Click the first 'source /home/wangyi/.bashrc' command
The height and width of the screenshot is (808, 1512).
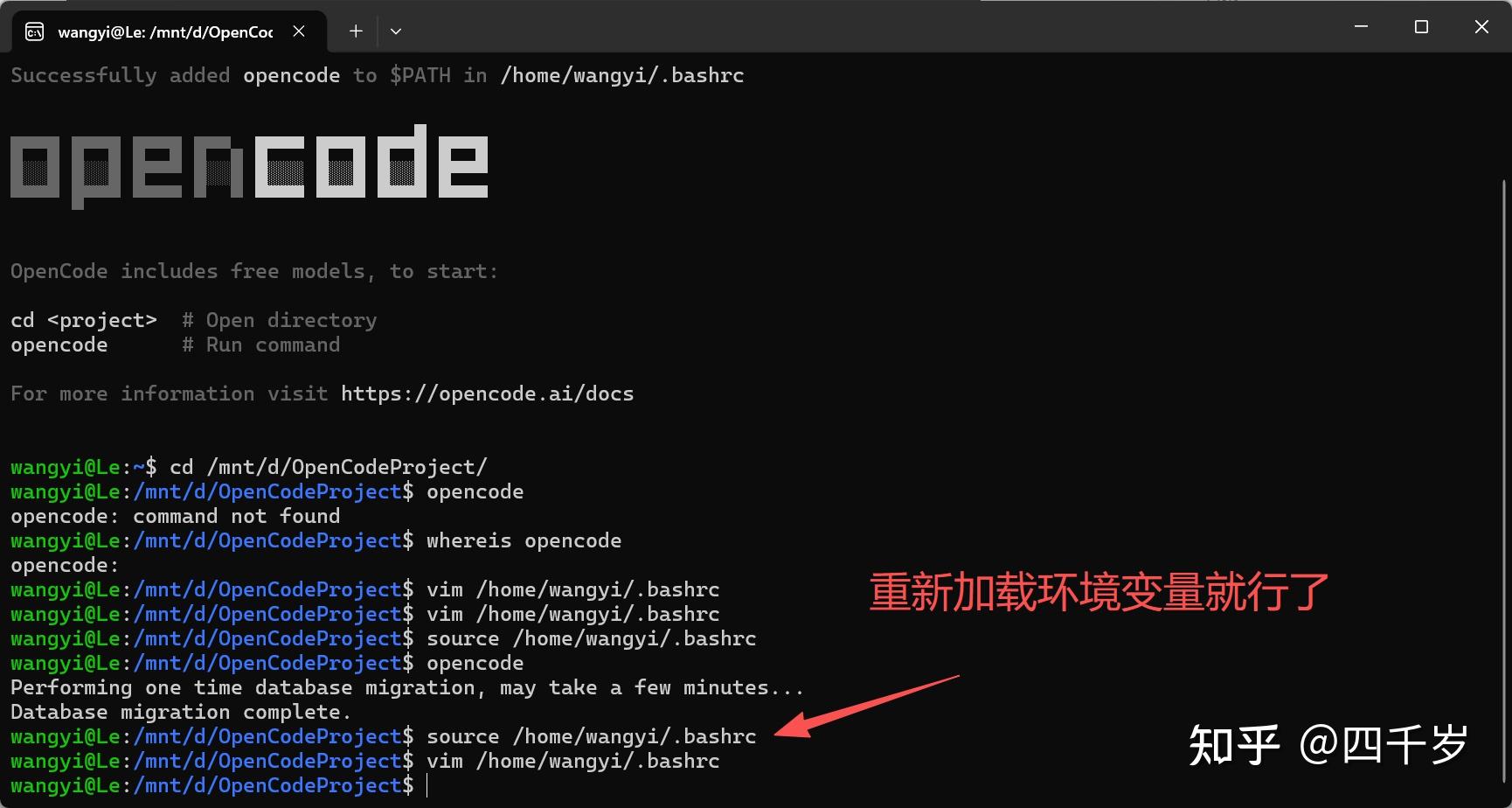591,638
